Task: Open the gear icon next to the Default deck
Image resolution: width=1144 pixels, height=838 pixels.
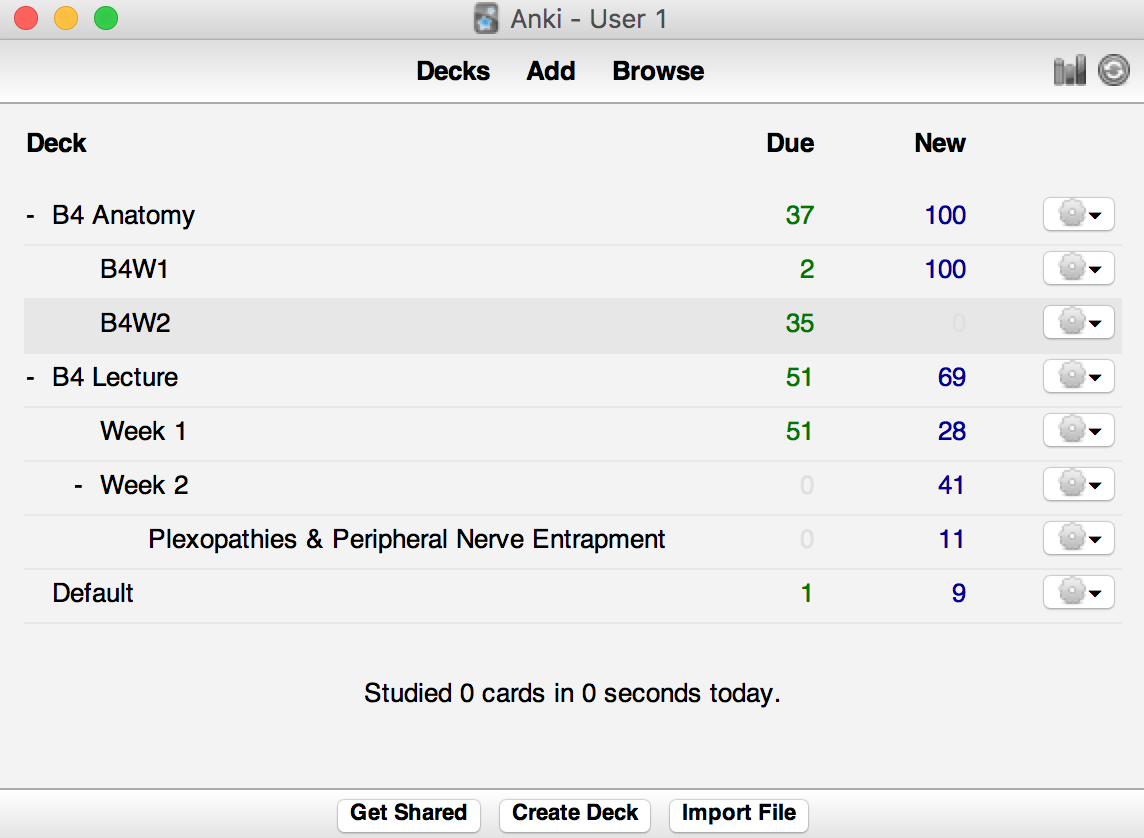Action: click(x=1078, y=592)
